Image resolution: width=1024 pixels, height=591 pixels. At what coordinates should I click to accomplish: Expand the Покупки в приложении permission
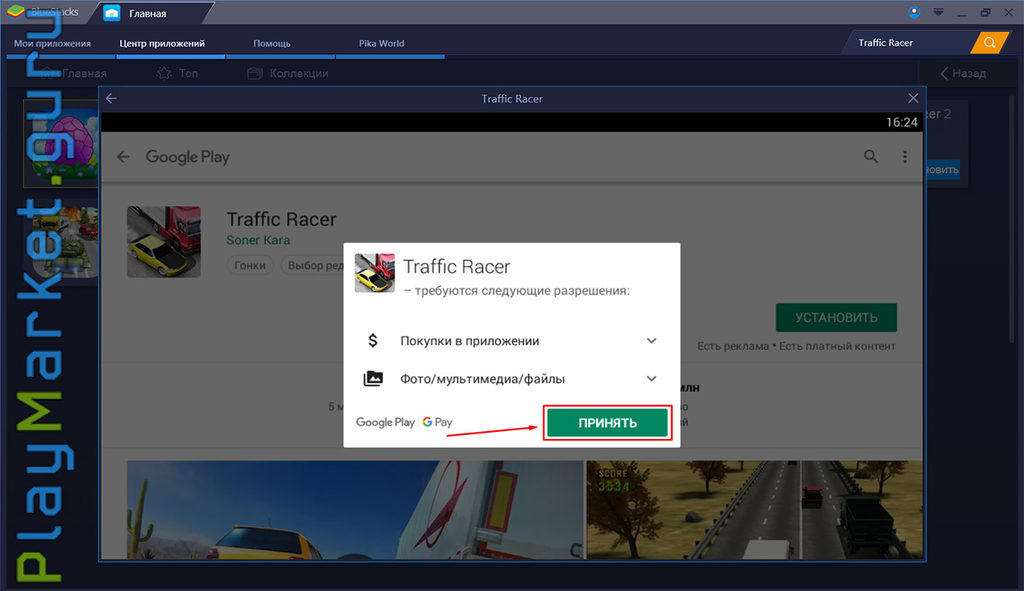(651, 340)
